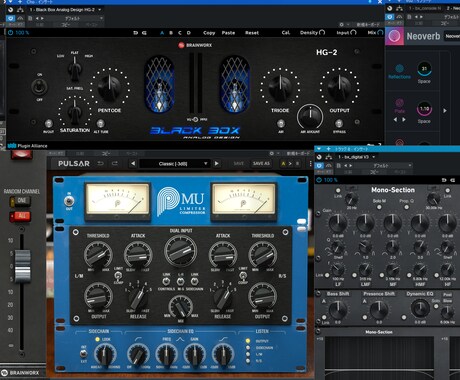
Task: Click Pulsar DUAL INPUT knob
Action: [181, 250]
